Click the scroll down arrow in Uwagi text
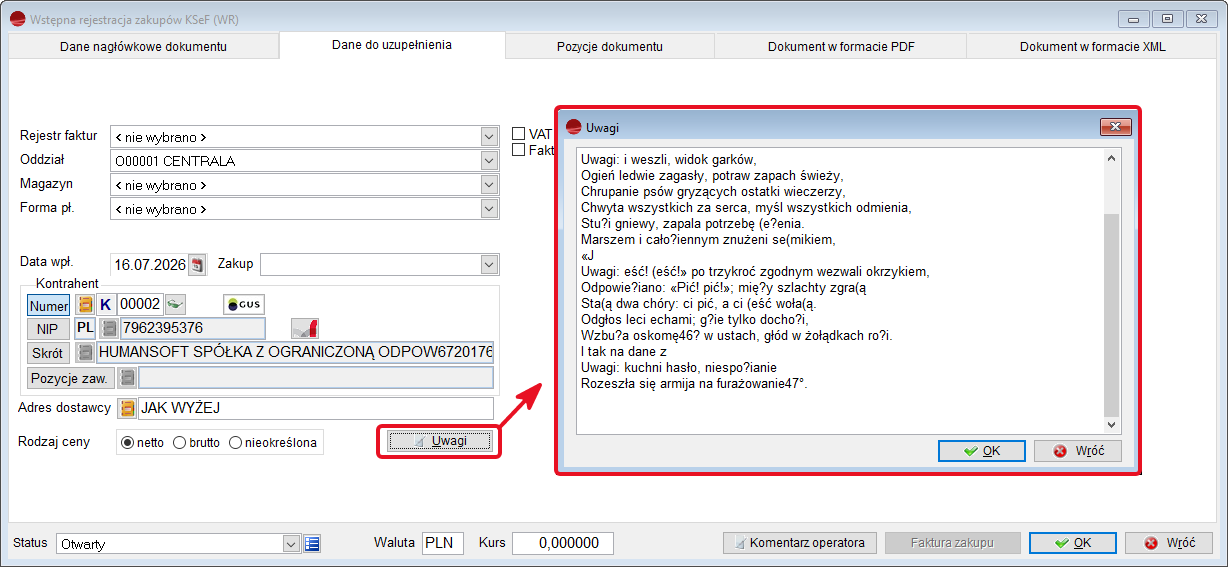The height and width of the screenshot is (567, 1228). click(x=1111, y=425)
